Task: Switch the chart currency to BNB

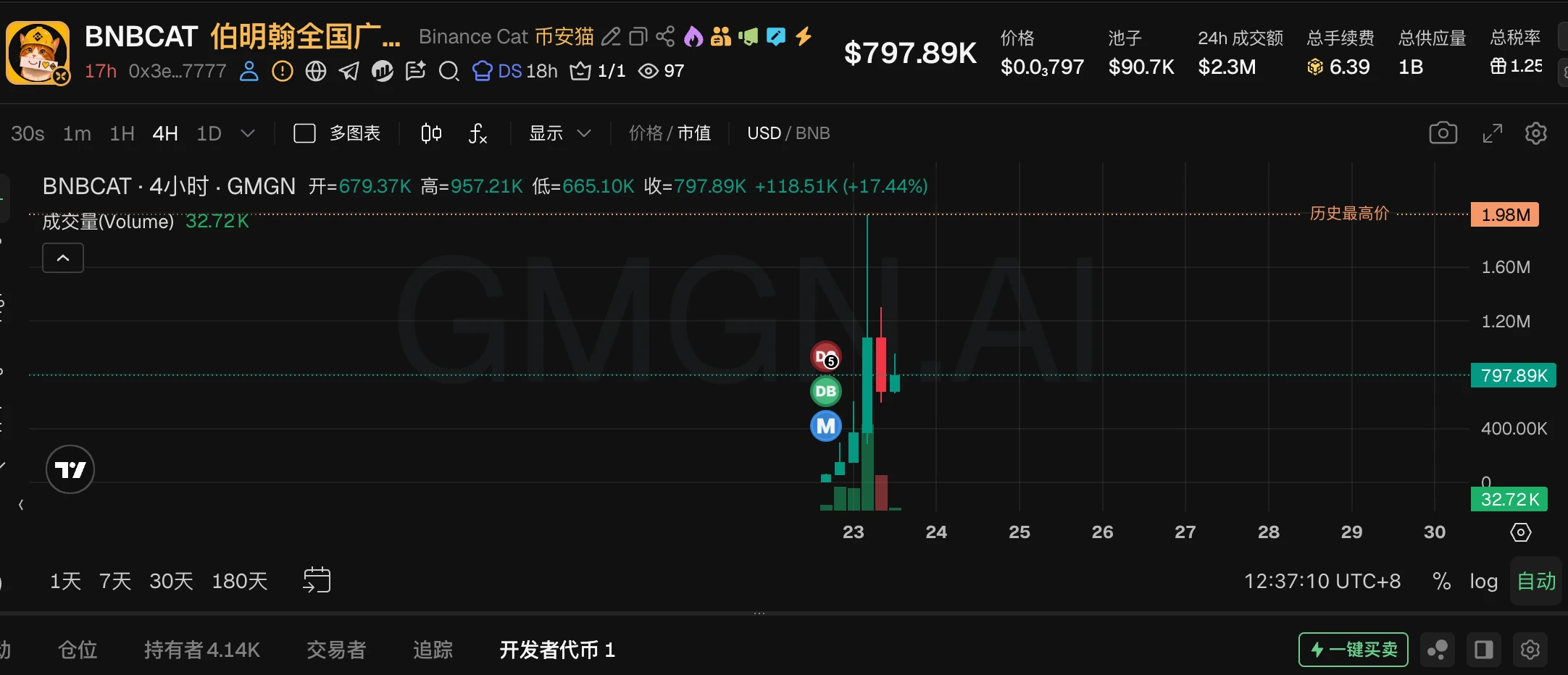Action: [x=813, y=133]
